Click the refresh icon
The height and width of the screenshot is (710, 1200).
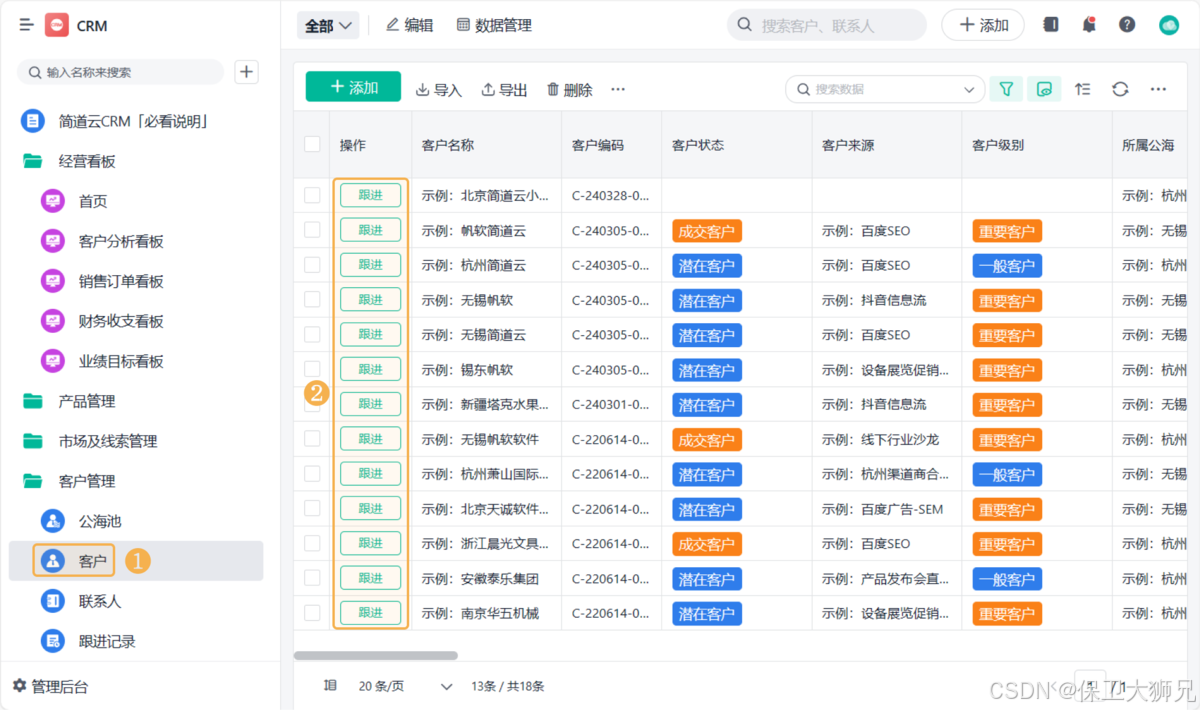(x=1121, y=89)
